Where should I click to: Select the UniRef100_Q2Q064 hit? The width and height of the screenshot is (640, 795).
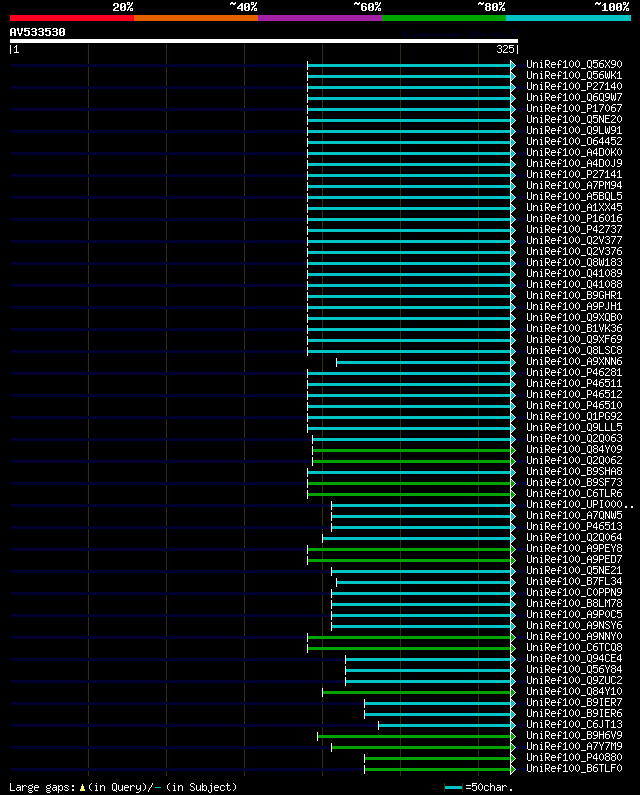point(574,537)
